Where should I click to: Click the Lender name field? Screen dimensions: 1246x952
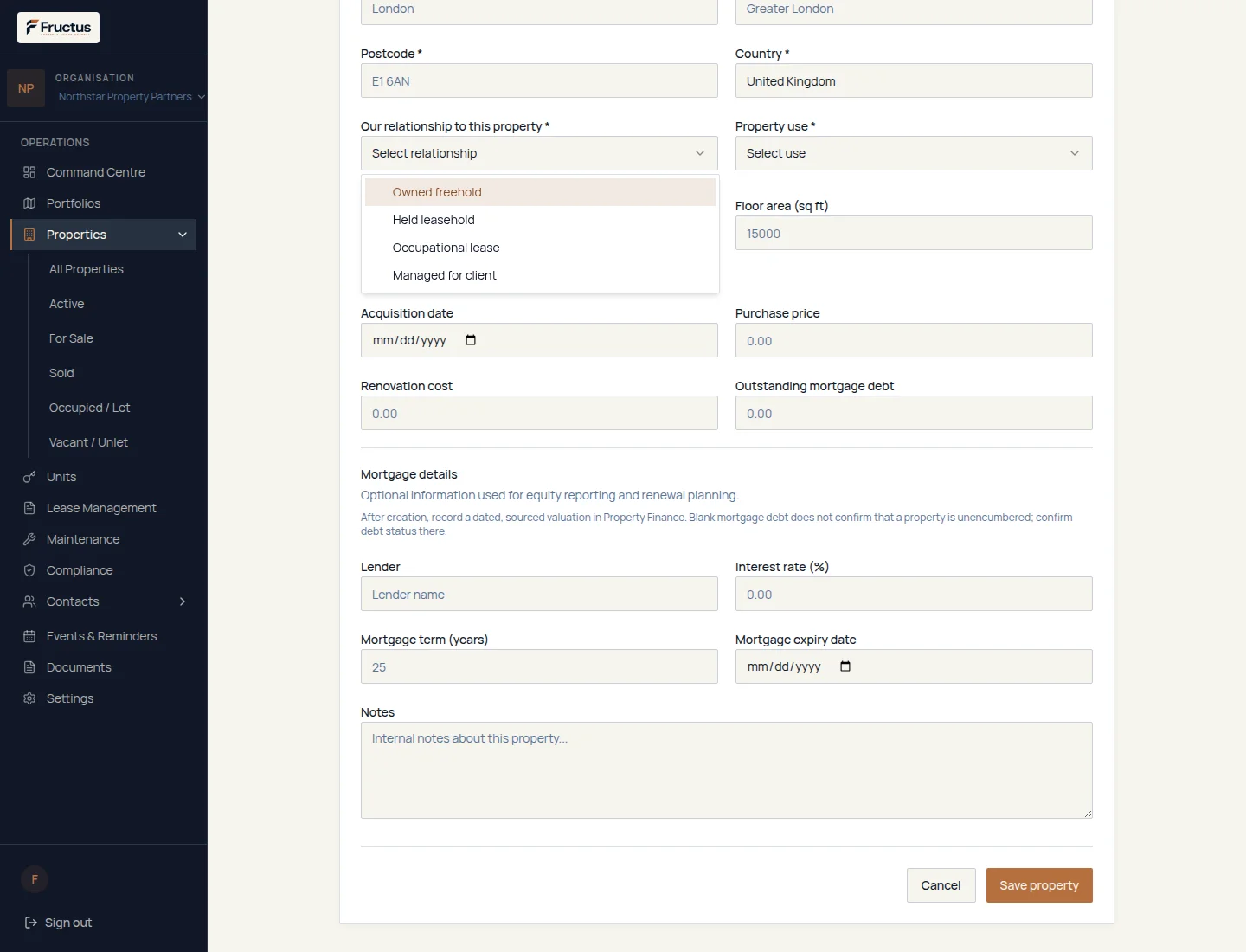(539, 594)
